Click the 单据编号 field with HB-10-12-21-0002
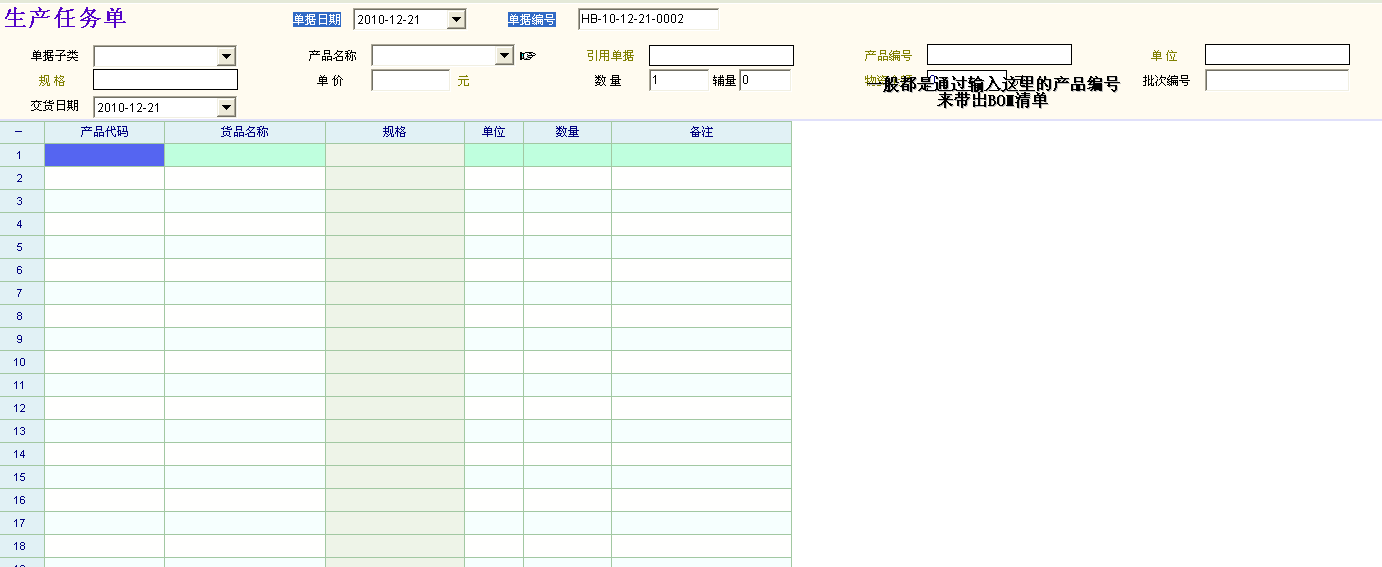Screen dimensions: 1382x567 tap(648, 19)
